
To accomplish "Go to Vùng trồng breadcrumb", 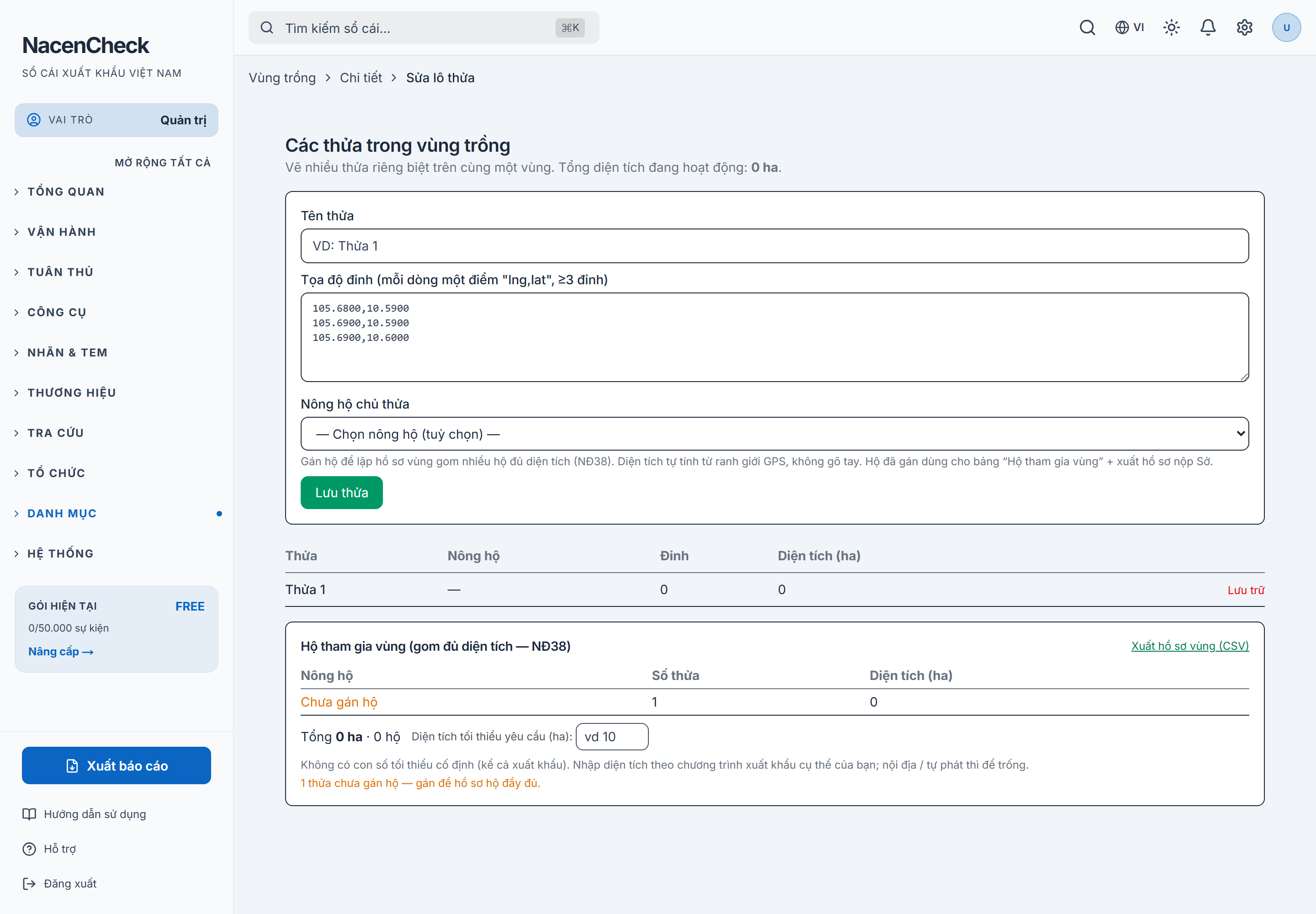I will click(x=282, y=77).
